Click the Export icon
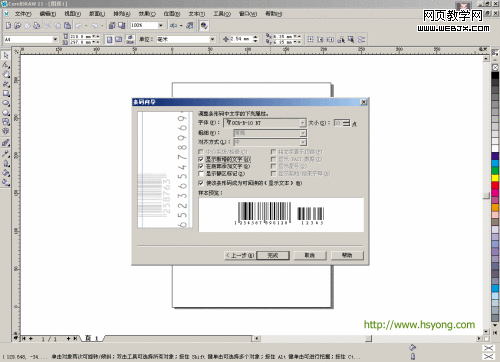 click(x=122, y=25)
